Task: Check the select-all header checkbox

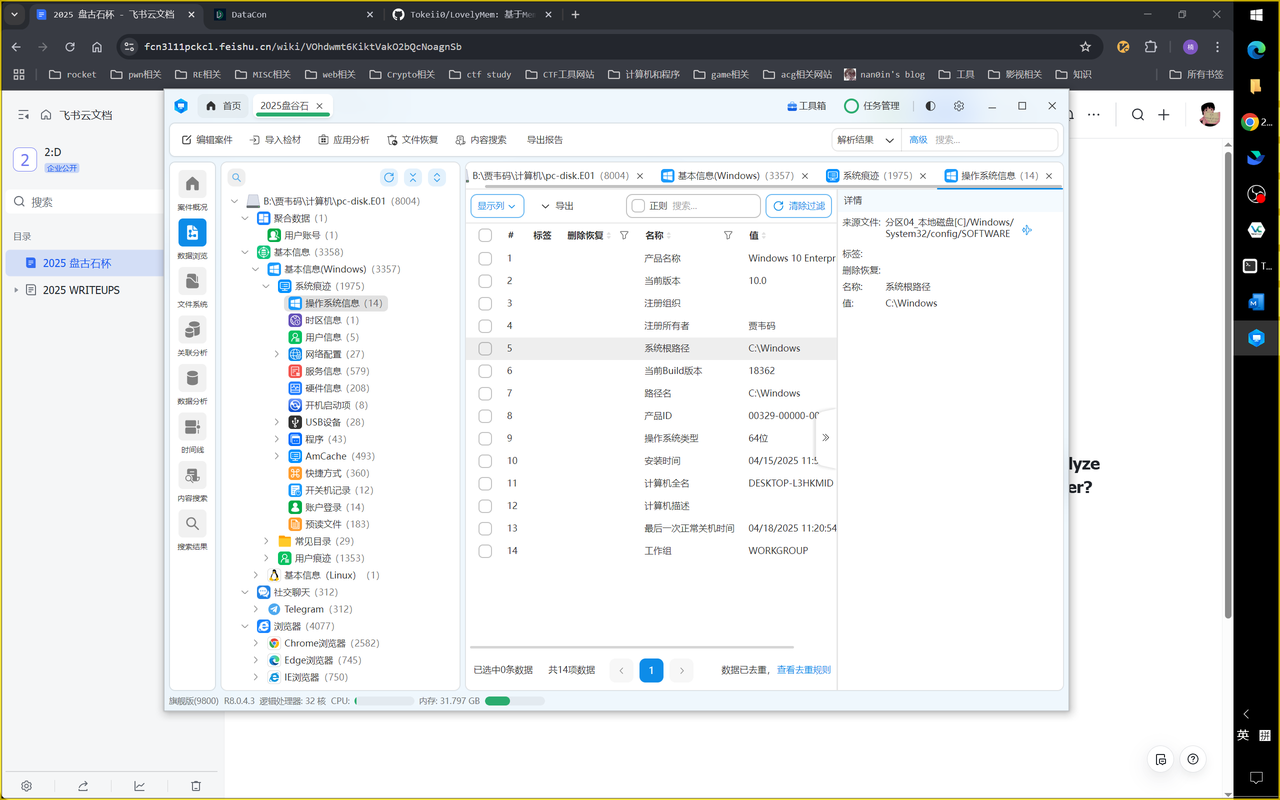Action: (x=485, y=235)
